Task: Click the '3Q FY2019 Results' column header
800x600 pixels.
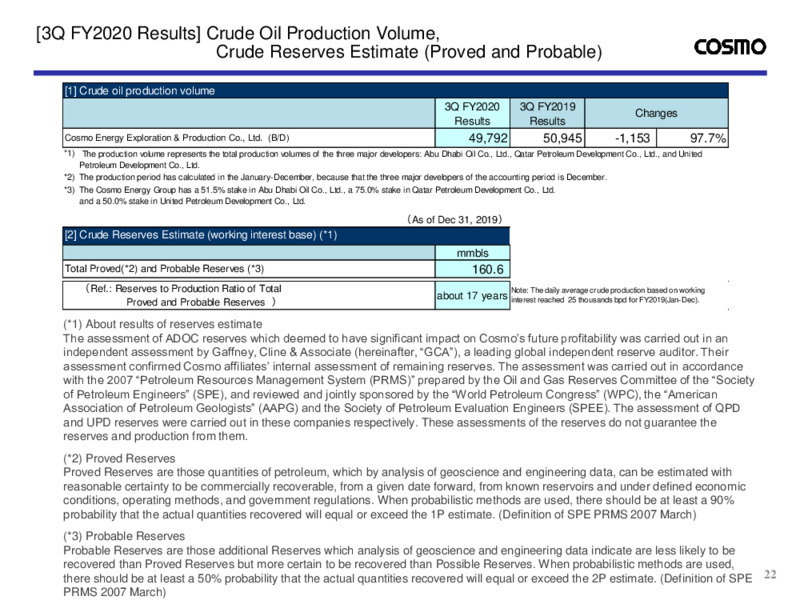Action: click(x=547, y=113)
